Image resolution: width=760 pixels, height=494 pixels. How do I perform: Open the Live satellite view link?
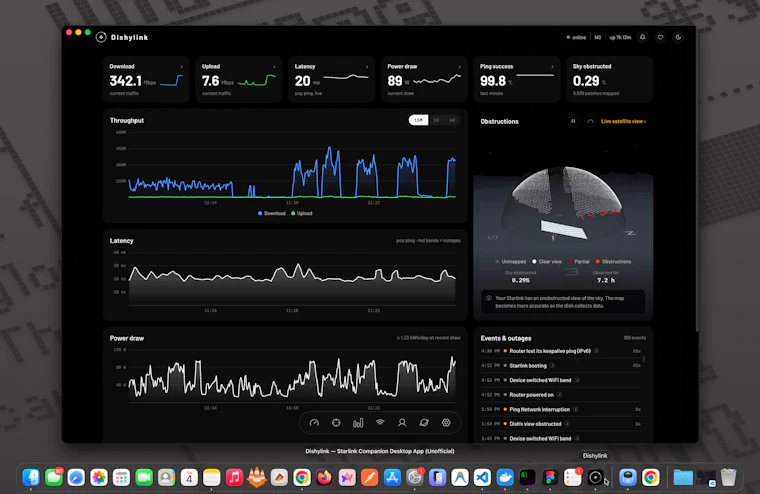point(623,121)
